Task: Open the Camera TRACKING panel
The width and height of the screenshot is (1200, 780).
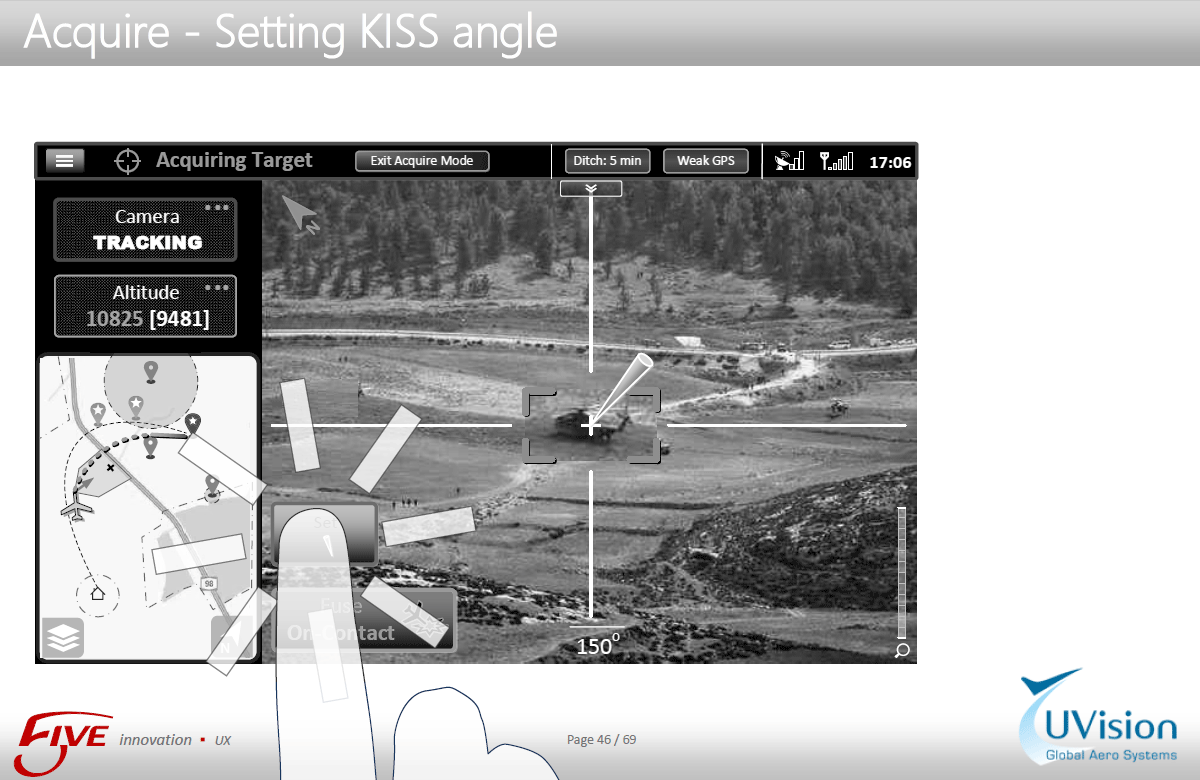Action: [x=146, y=230]
